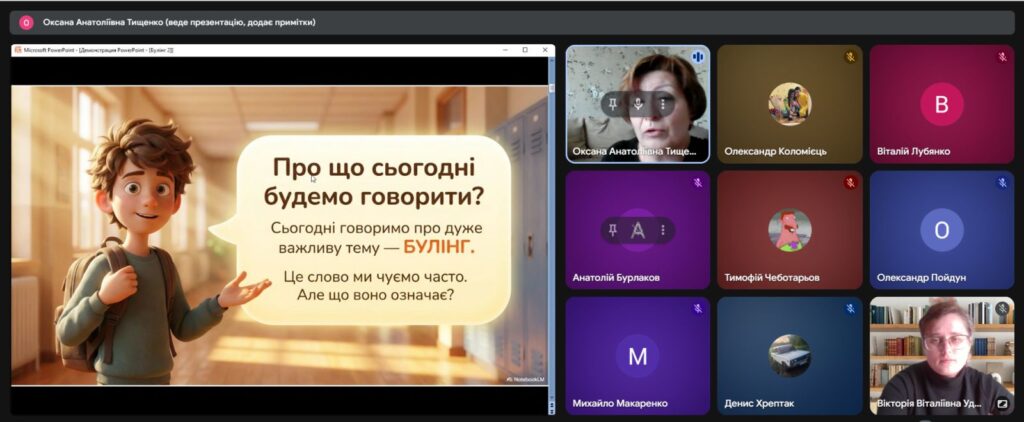Click the audio activity indicator on Оксана's tile
1024x422 pixels.
tap(698, 57)
